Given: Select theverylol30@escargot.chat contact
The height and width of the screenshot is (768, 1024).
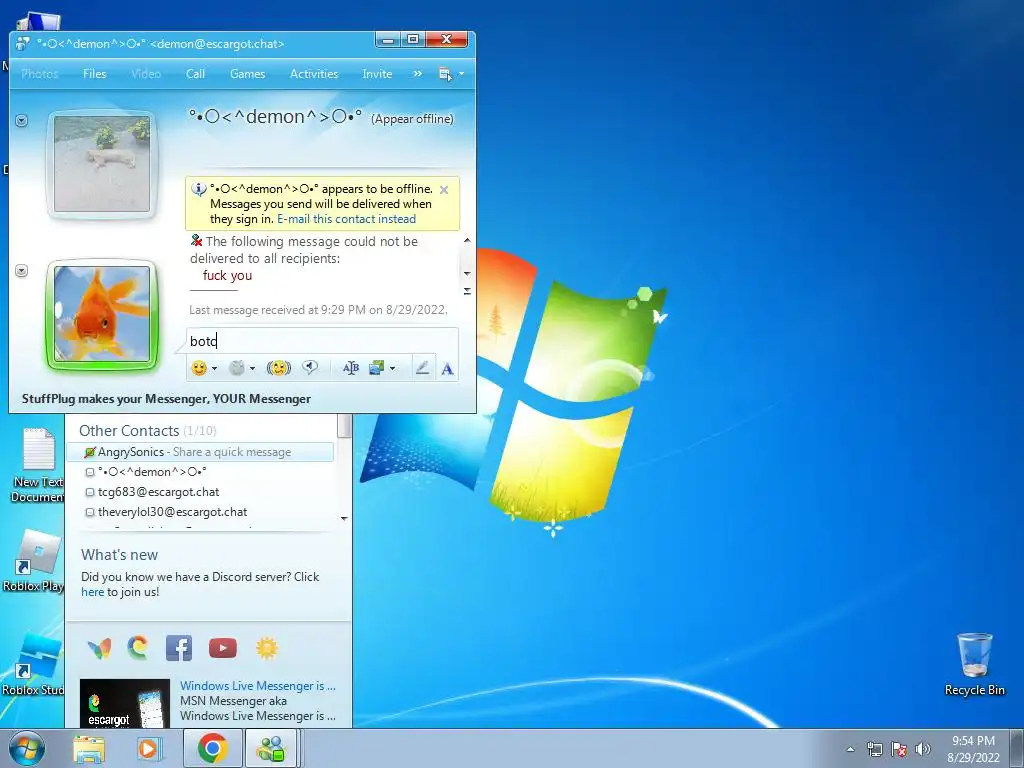Looking at the screenshot, I should [x=172, y=512].
